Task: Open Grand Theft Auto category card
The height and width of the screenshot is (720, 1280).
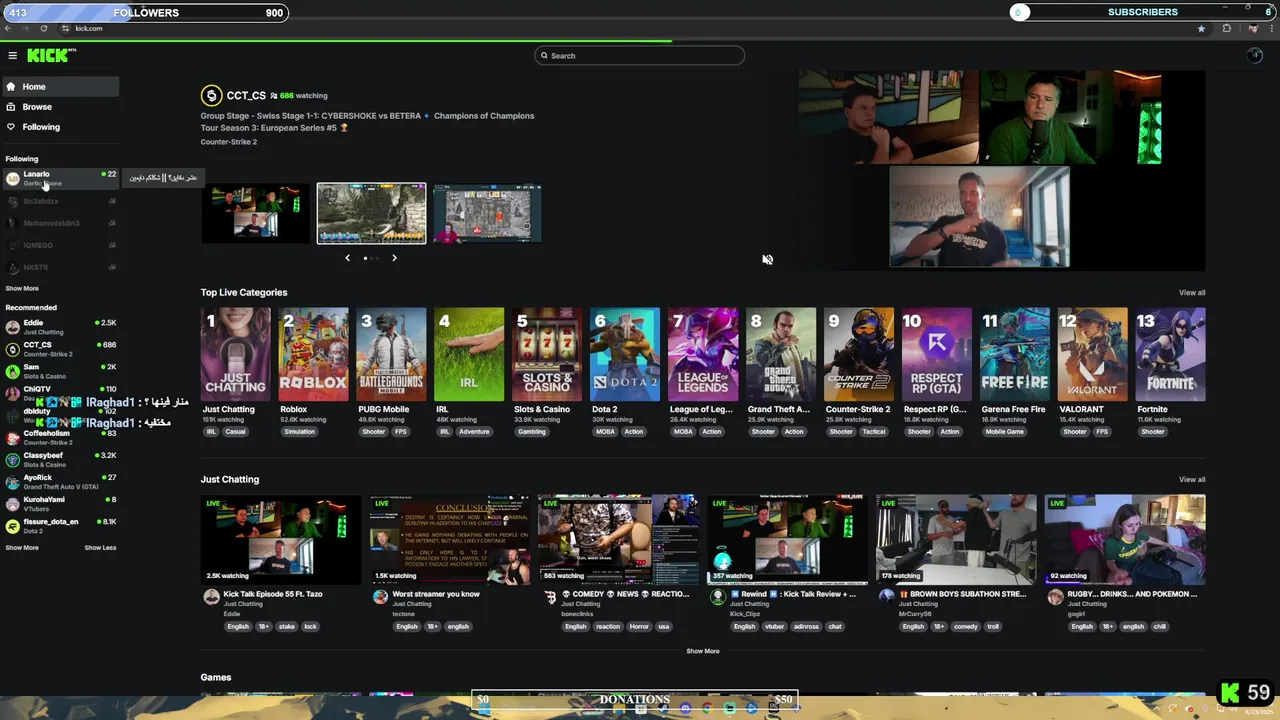Action: point(781,355)
